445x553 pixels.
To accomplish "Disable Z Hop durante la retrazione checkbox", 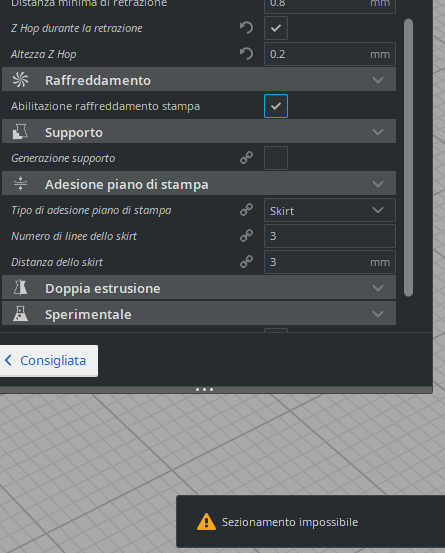I will (276, 28).
